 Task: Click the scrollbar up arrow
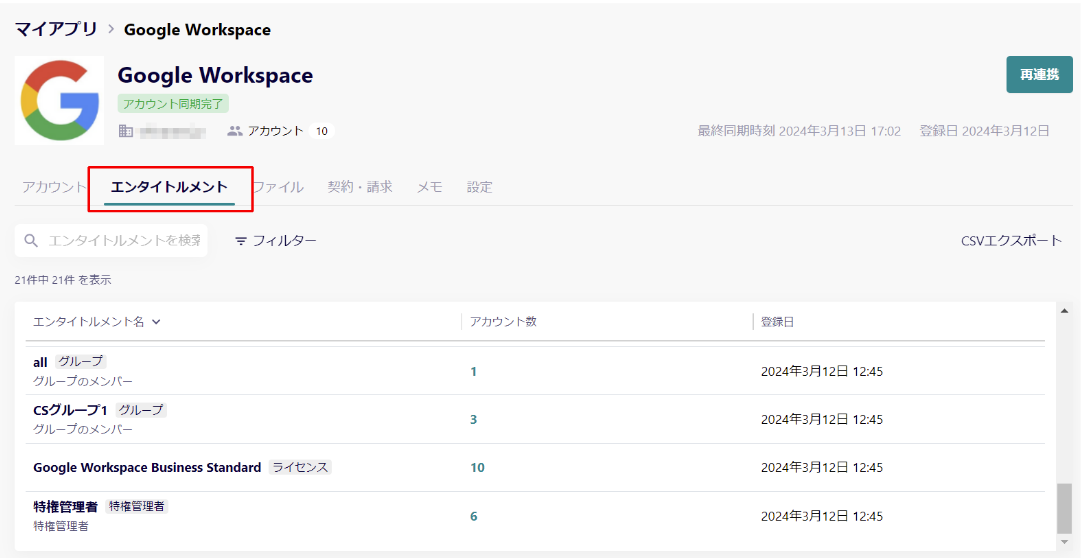pos(1064,311)
